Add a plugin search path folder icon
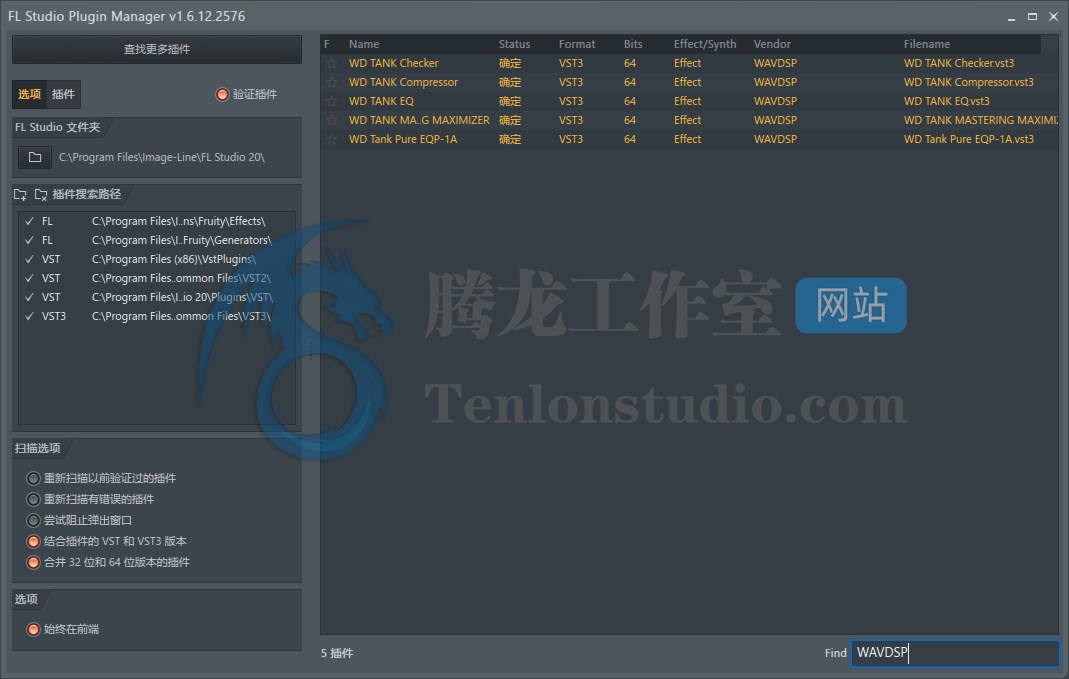This screenshot has height=679, width=1069. point(20,194)
